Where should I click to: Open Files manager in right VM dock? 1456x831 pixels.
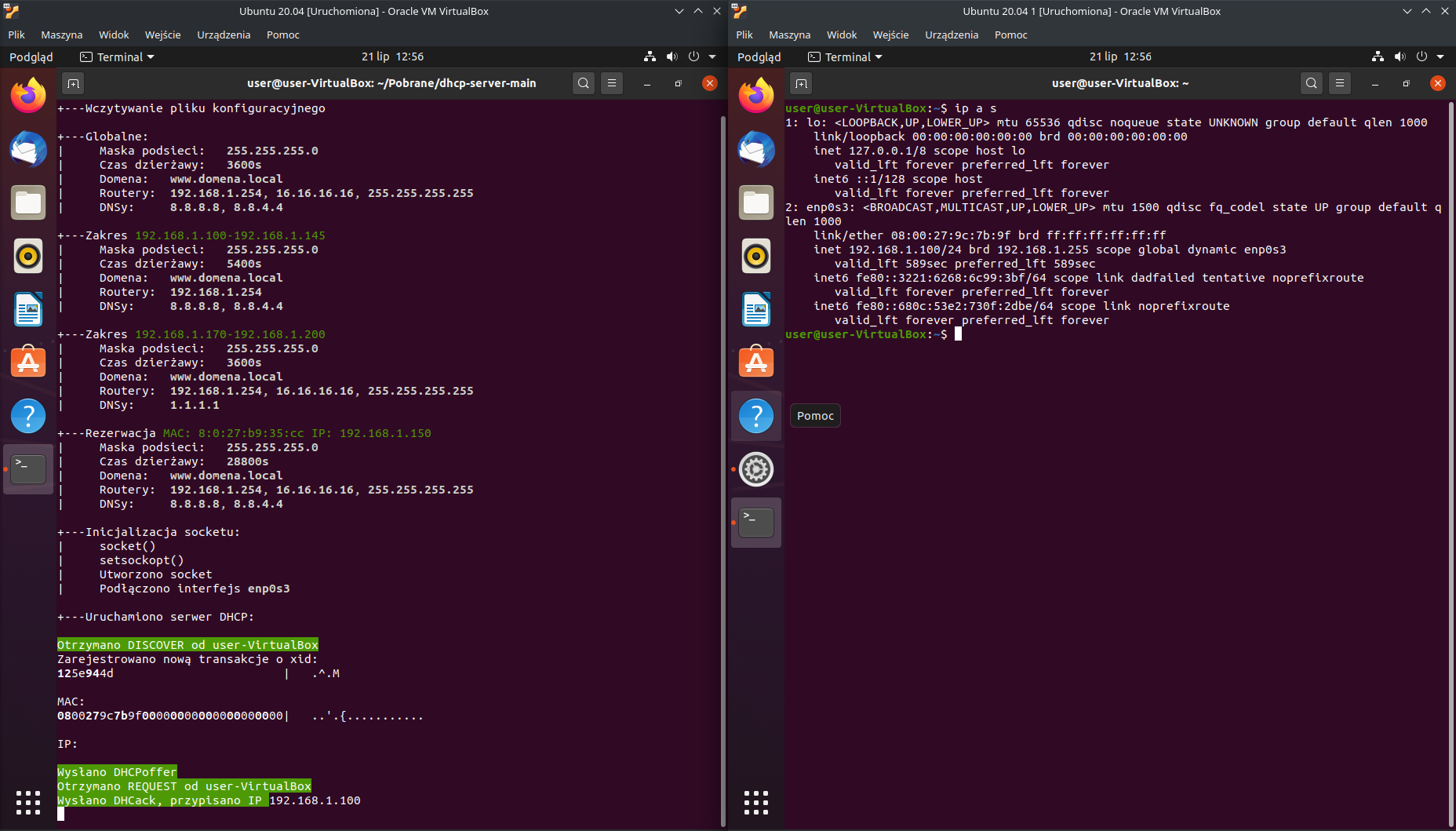click(756, 202)
